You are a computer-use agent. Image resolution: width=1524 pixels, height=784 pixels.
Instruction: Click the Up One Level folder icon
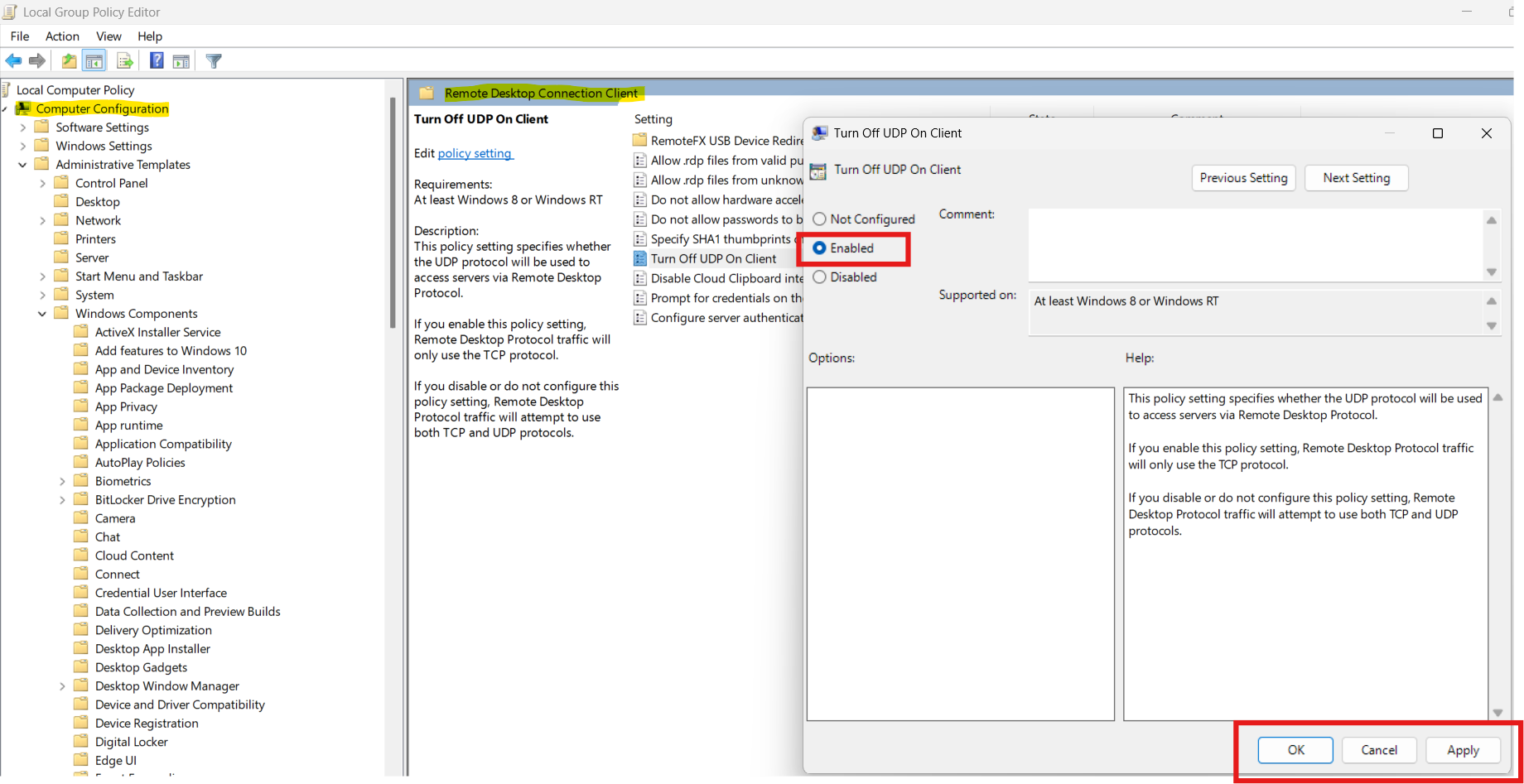click(70, 60)
